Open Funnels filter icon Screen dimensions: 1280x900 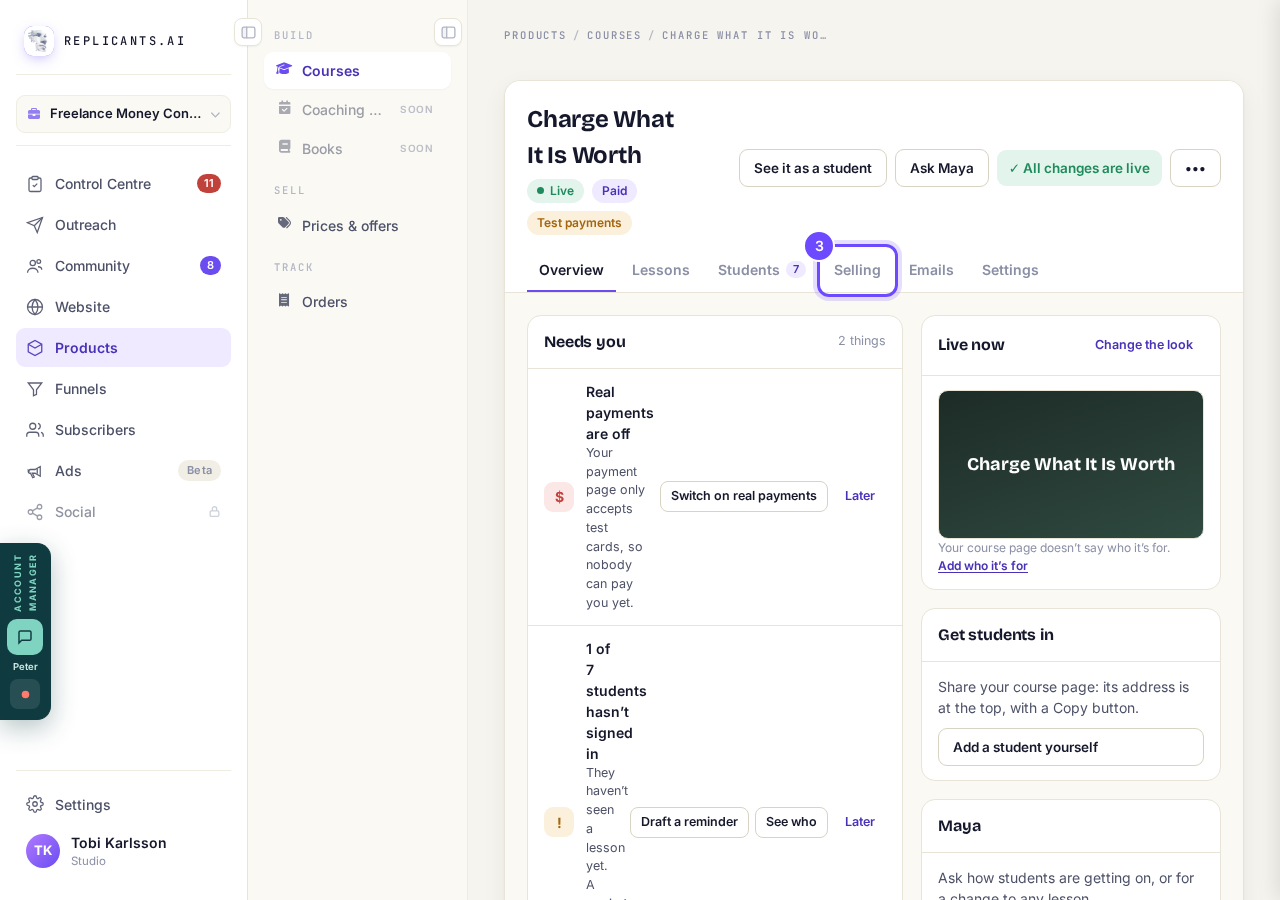(35, 389)
